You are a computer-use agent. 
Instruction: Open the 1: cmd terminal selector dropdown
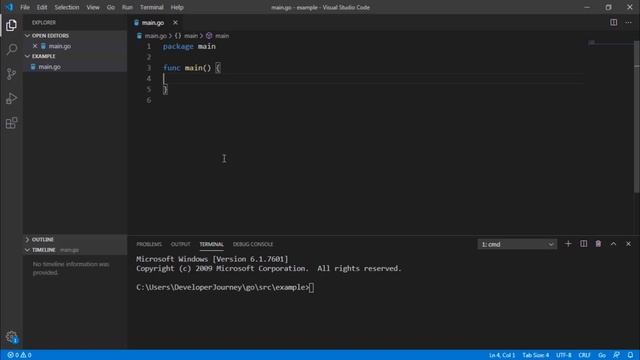pyautogui.click(x=517, y=244)
